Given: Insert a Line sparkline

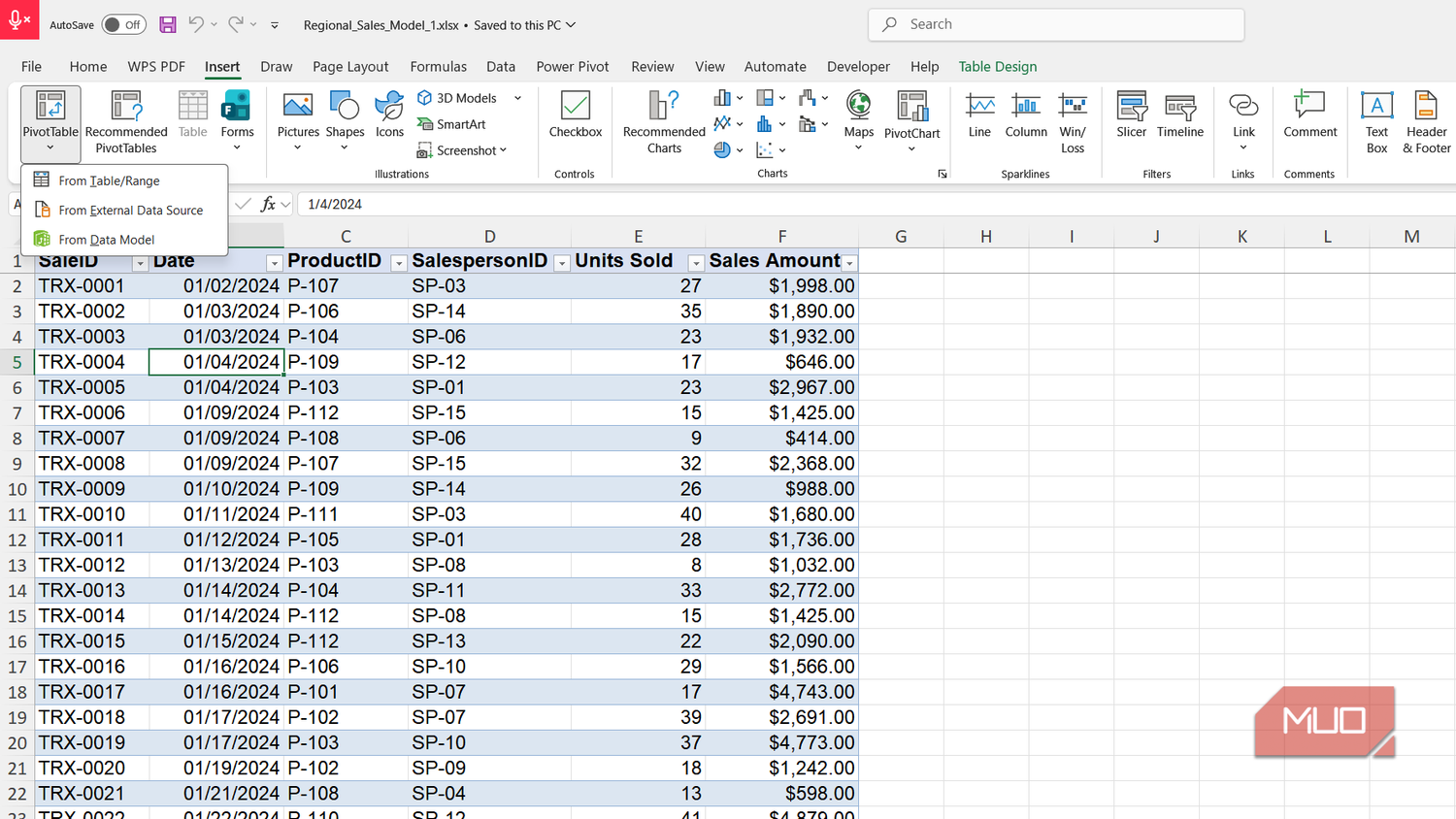Looking at the screenshot, I should 979,115.
